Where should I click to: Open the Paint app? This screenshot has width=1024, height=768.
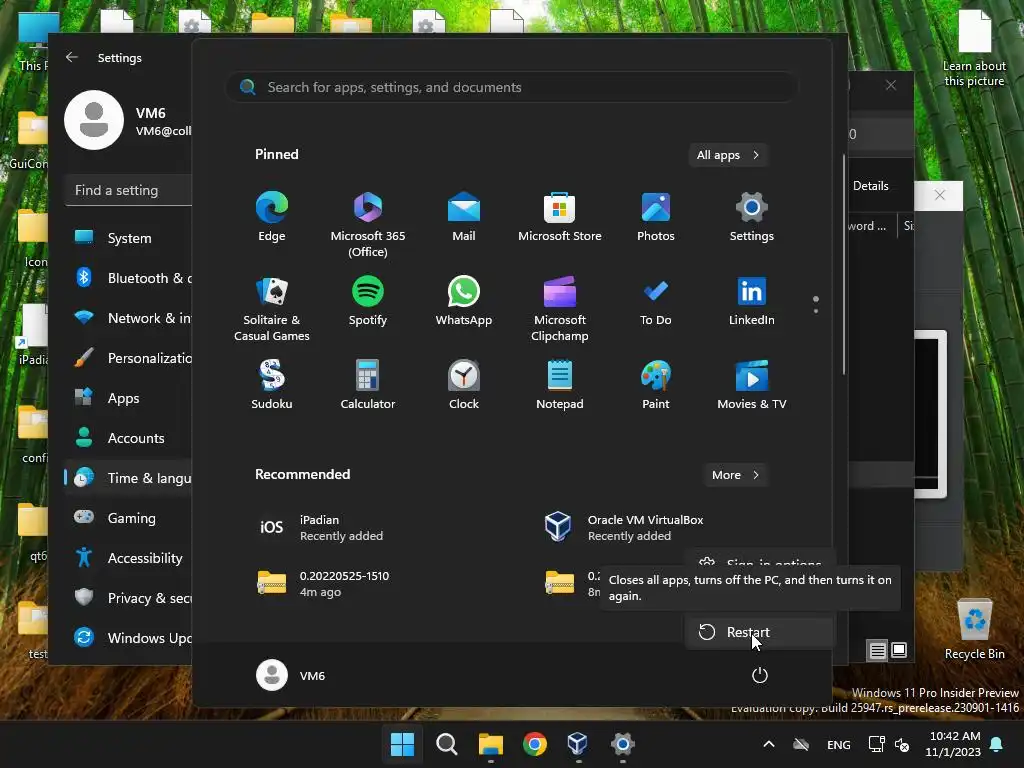(x=656, y=385)
